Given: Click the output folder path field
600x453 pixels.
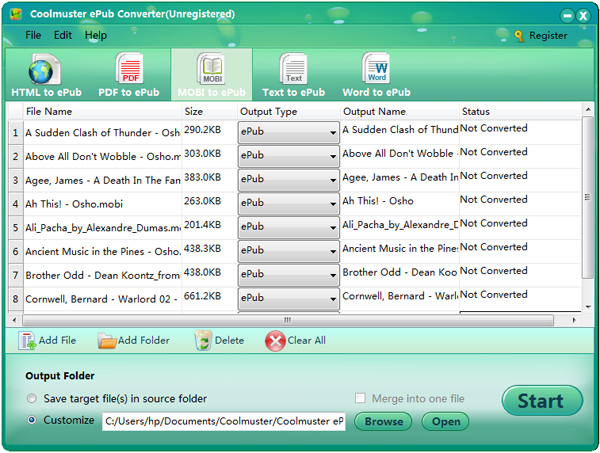Looking at the screenshot, I should click(224, 421).
